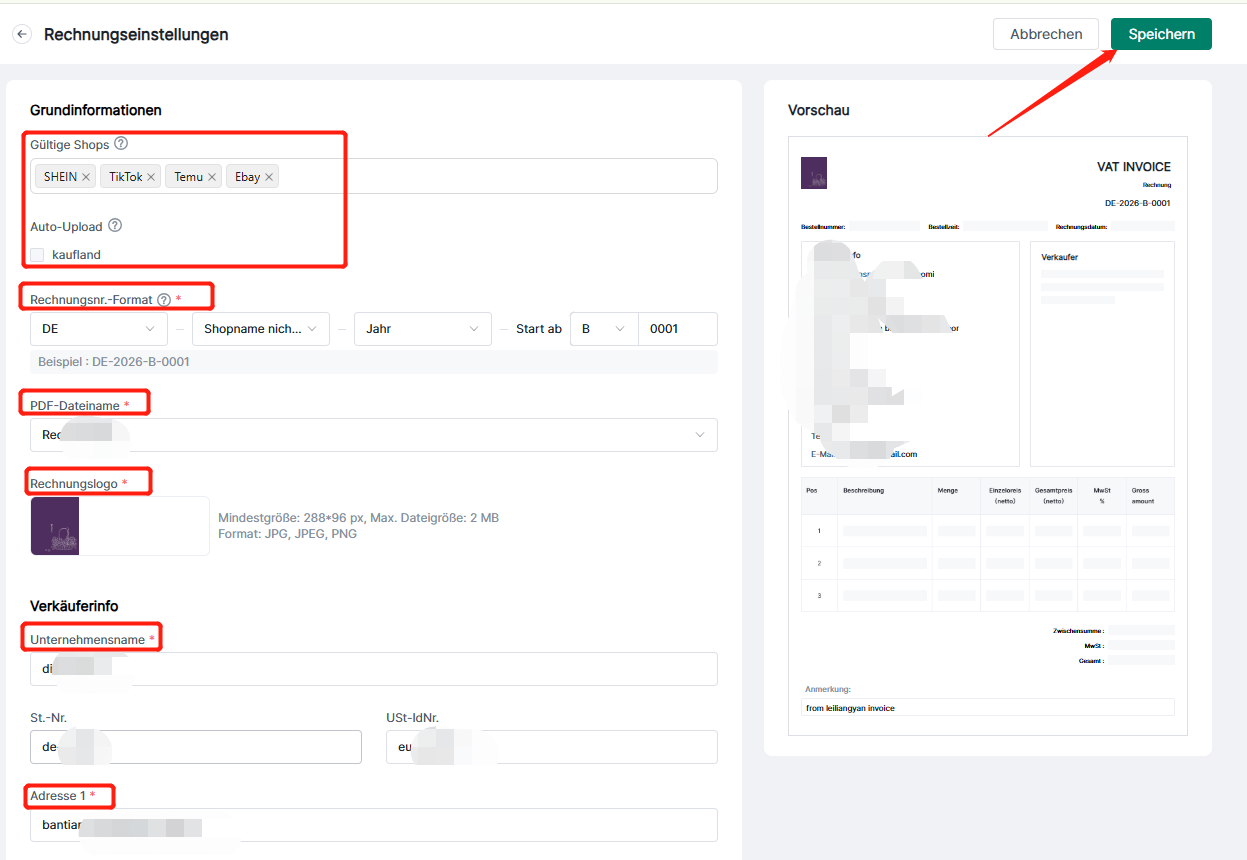Image resolution: width=1247 pixels, height=860 pixels.
Task: Open the Jahr dropdown
Action: [x=422, y=329]
